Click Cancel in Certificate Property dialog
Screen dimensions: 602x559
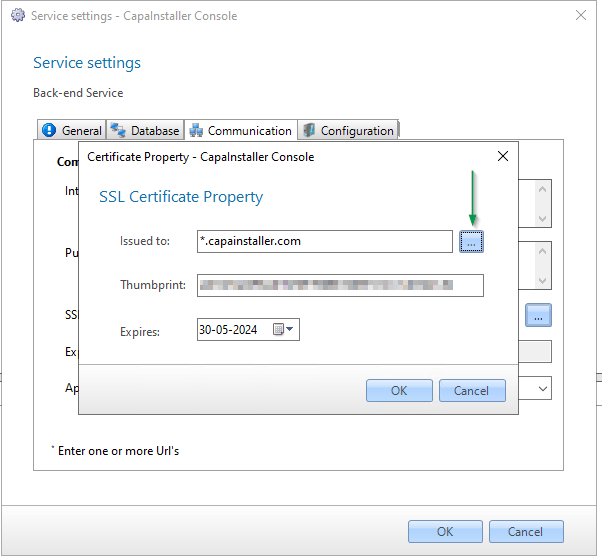click(472, 391)
